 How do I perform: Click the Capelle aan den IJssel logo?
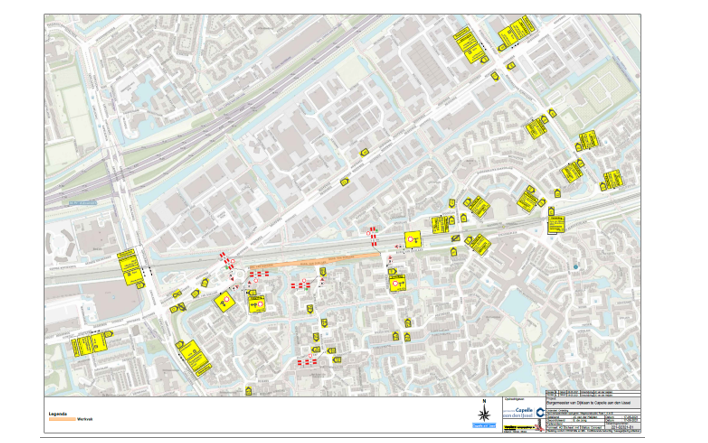pos(521,411)
